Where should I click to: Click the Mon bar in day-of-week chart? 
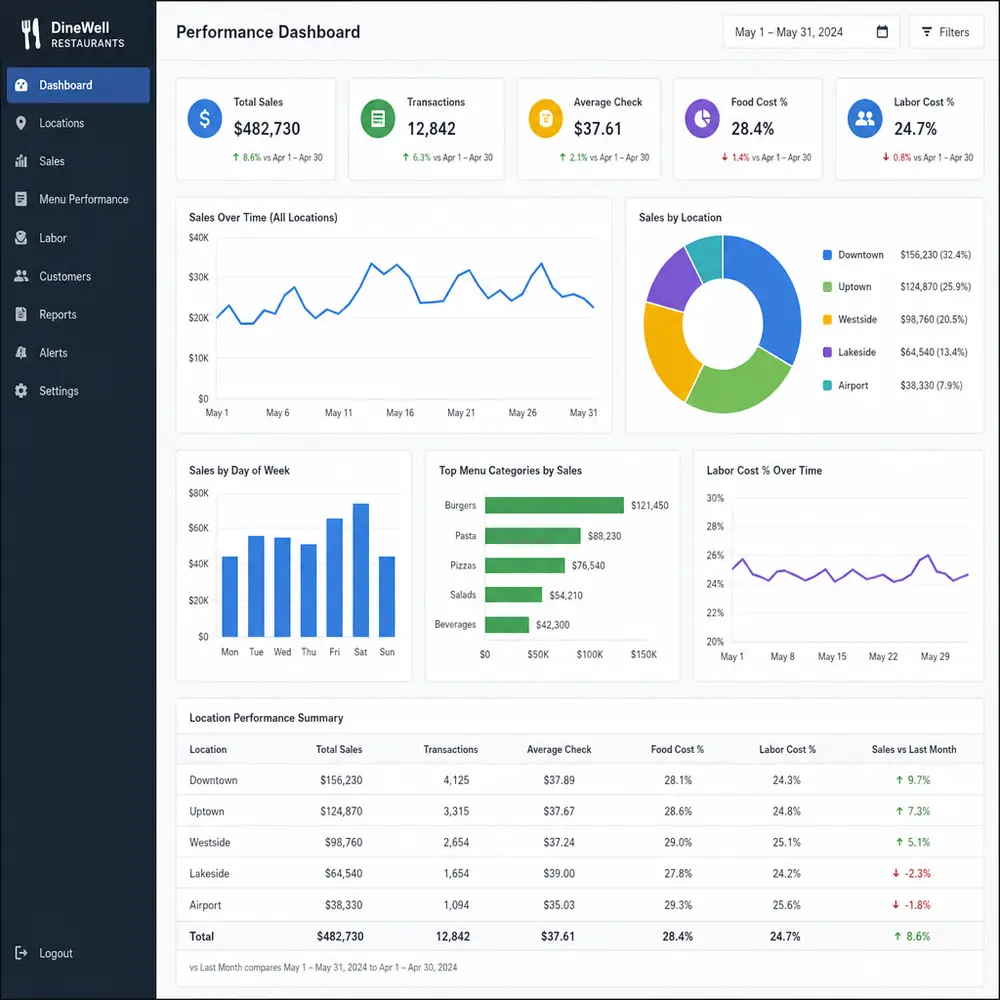pos(230,596)
